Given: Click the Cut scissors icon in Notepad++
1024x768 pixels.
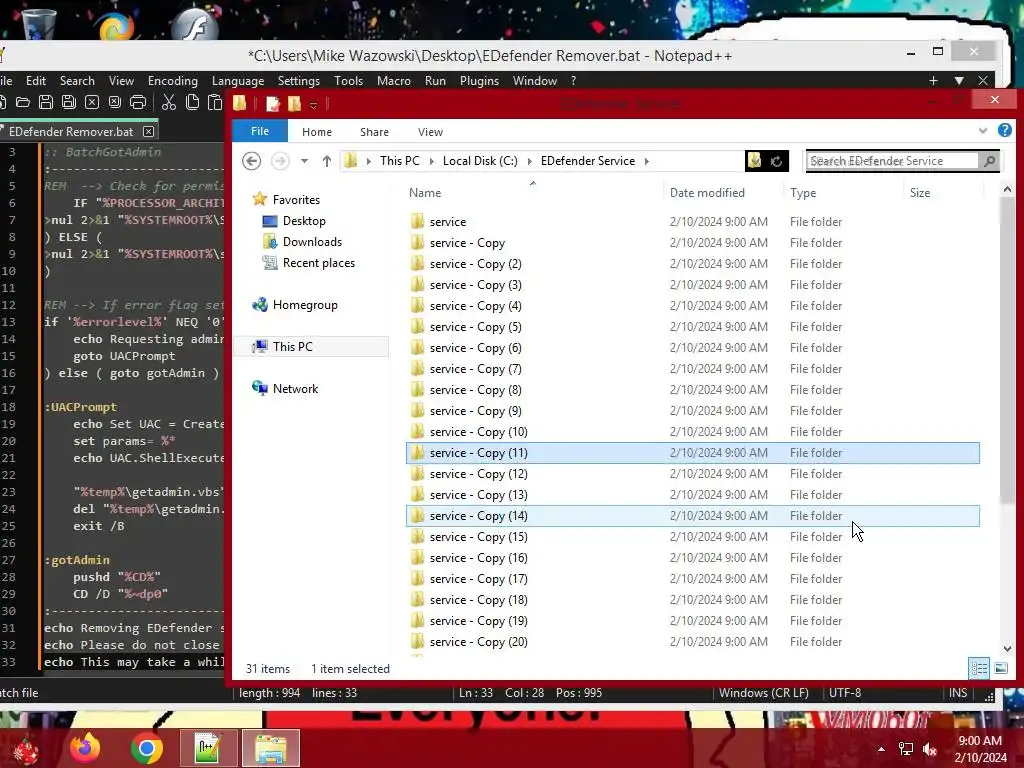Looking at the screenshot, I should click(x=168, y=103).
